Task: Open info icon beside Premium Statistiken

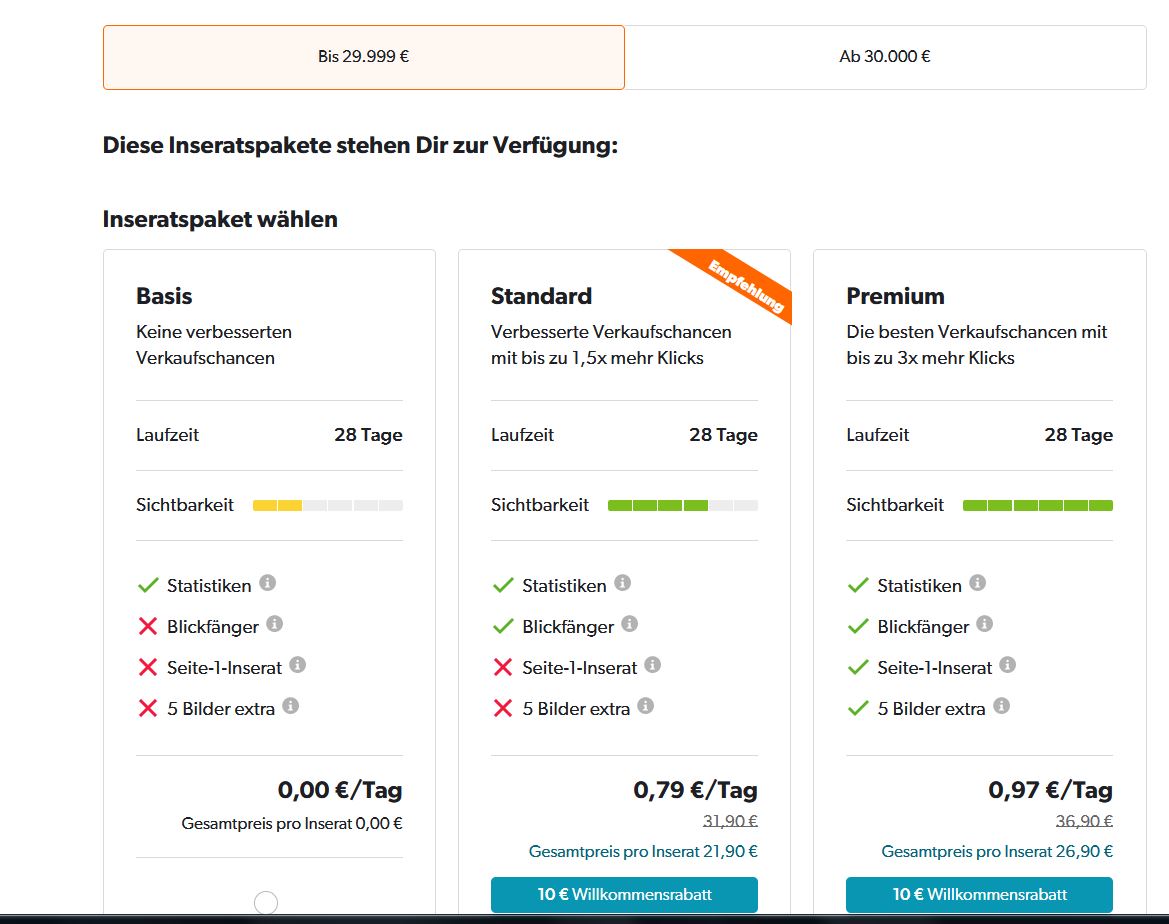Action: pyautogui.click(x=978, y=583)
